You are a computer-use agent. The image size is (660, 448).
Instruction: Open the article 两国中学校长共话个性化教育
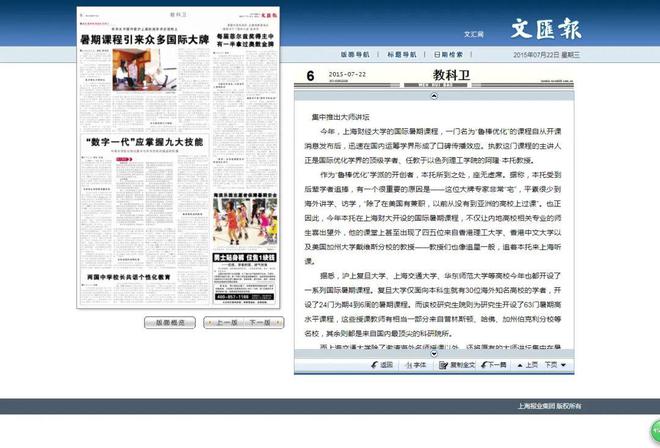pyautogui.click(x=128, y=277)
